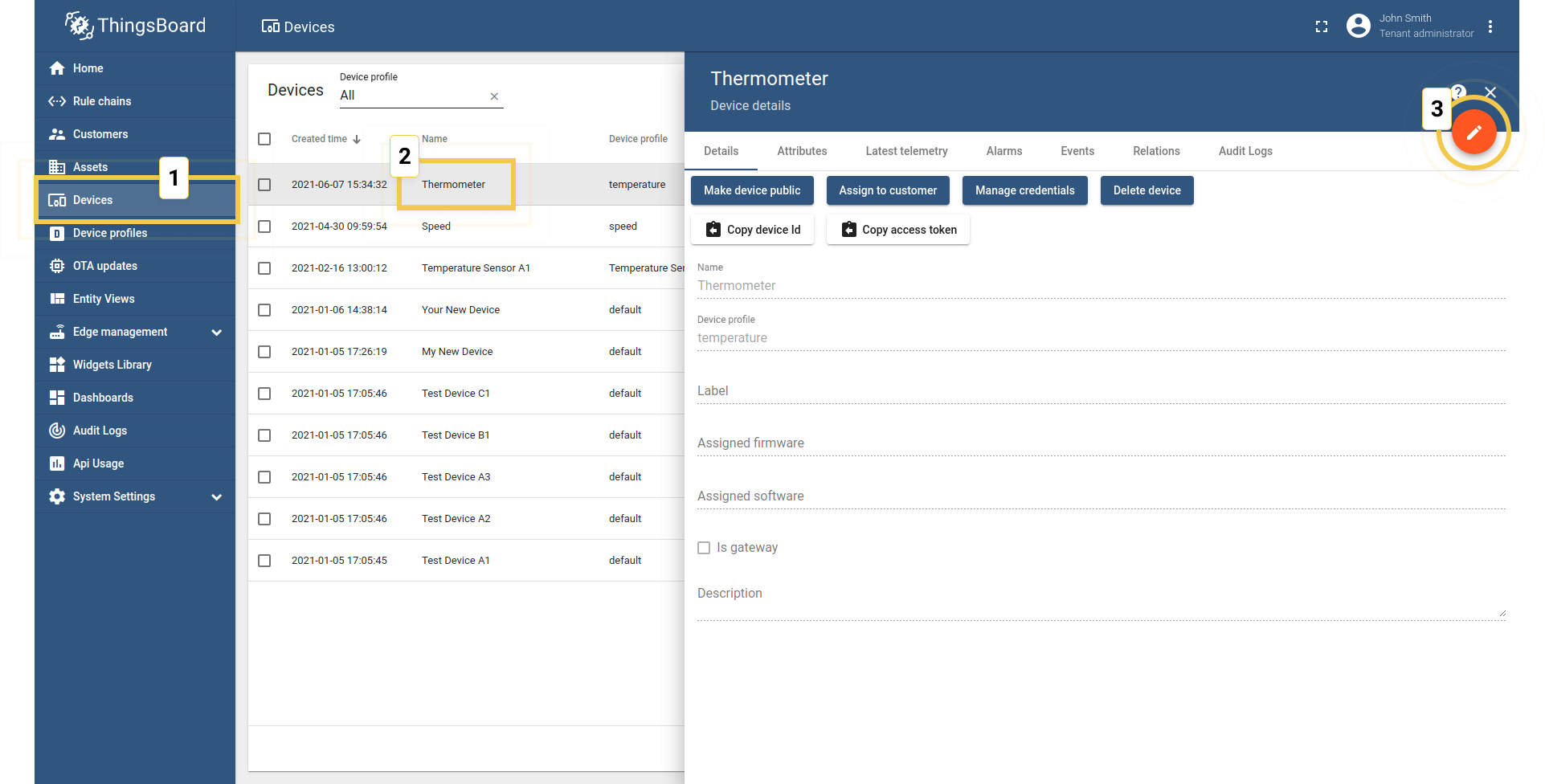The height and width of the screenshot is (784, 1545).
Task: Switch to the Latest telemetry tab
Action: 906,151
